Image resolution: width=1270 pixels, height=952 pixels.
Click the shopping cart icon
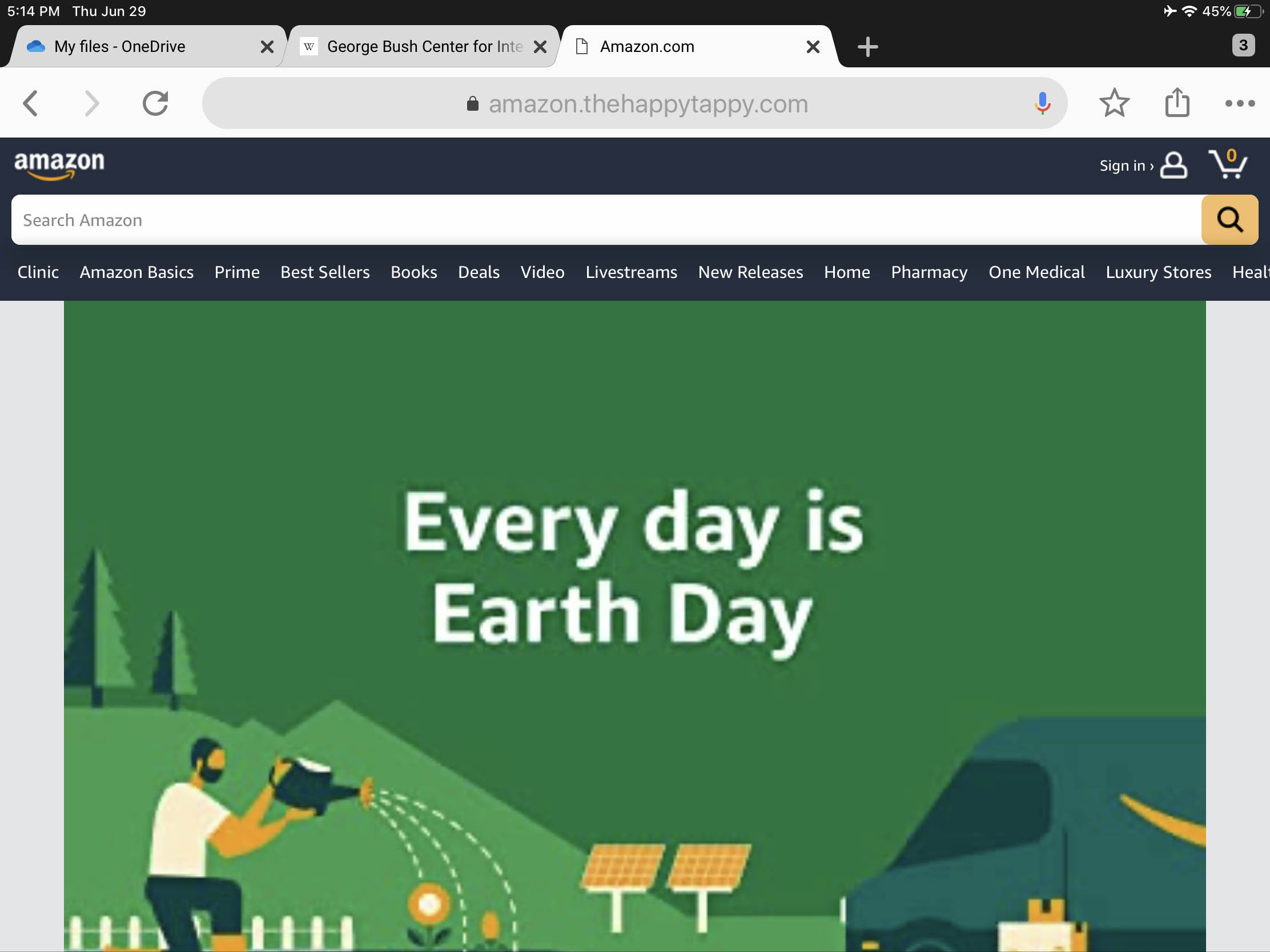[1227, 164]
